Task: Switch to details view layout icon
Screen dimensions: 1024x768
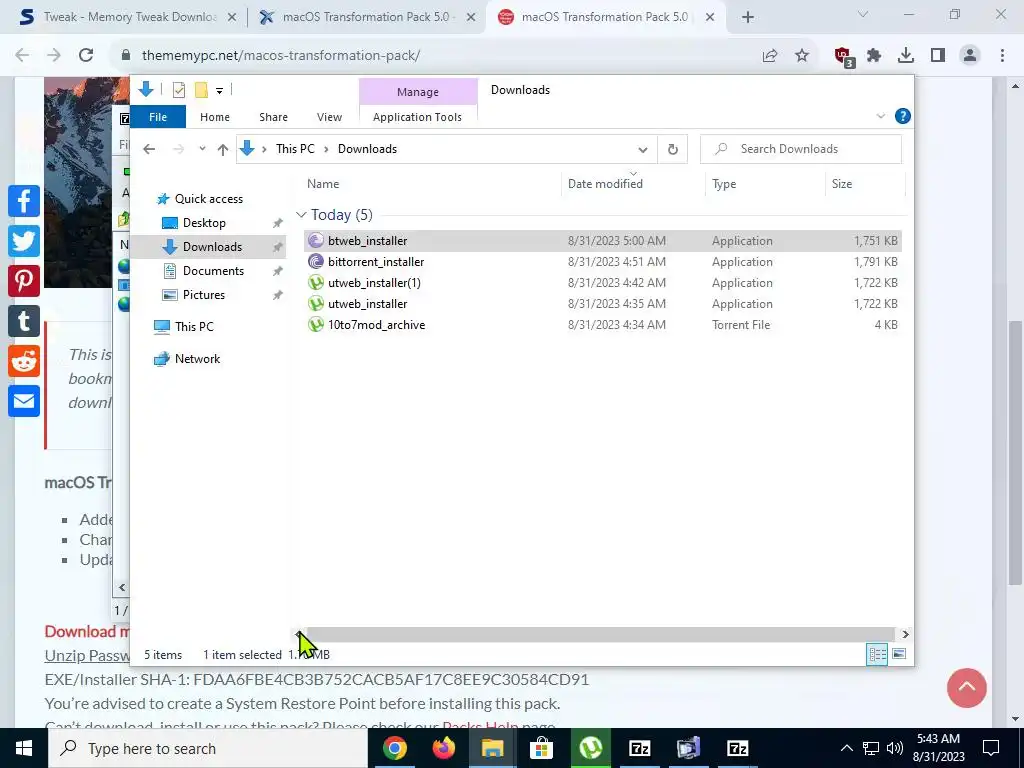Action: tap(877, 654)
